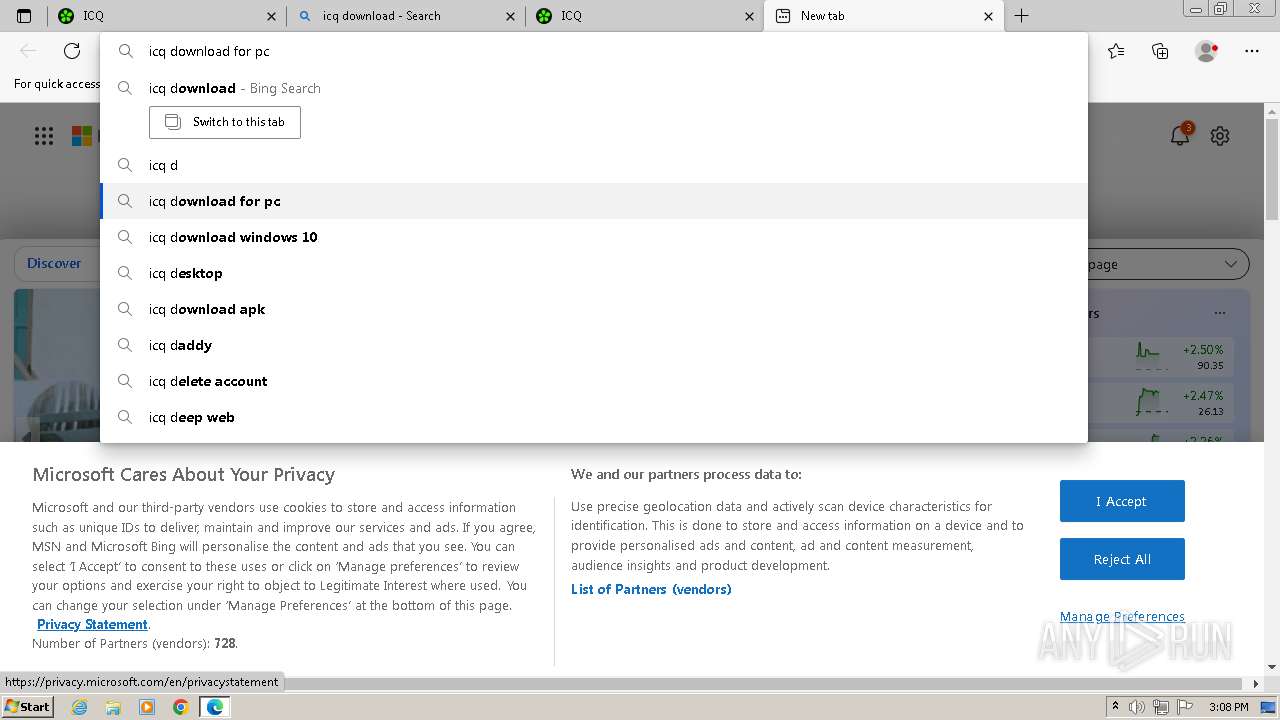Click the address bar text field
This screenshot has height=720, width=1280.
click(594, 51)
